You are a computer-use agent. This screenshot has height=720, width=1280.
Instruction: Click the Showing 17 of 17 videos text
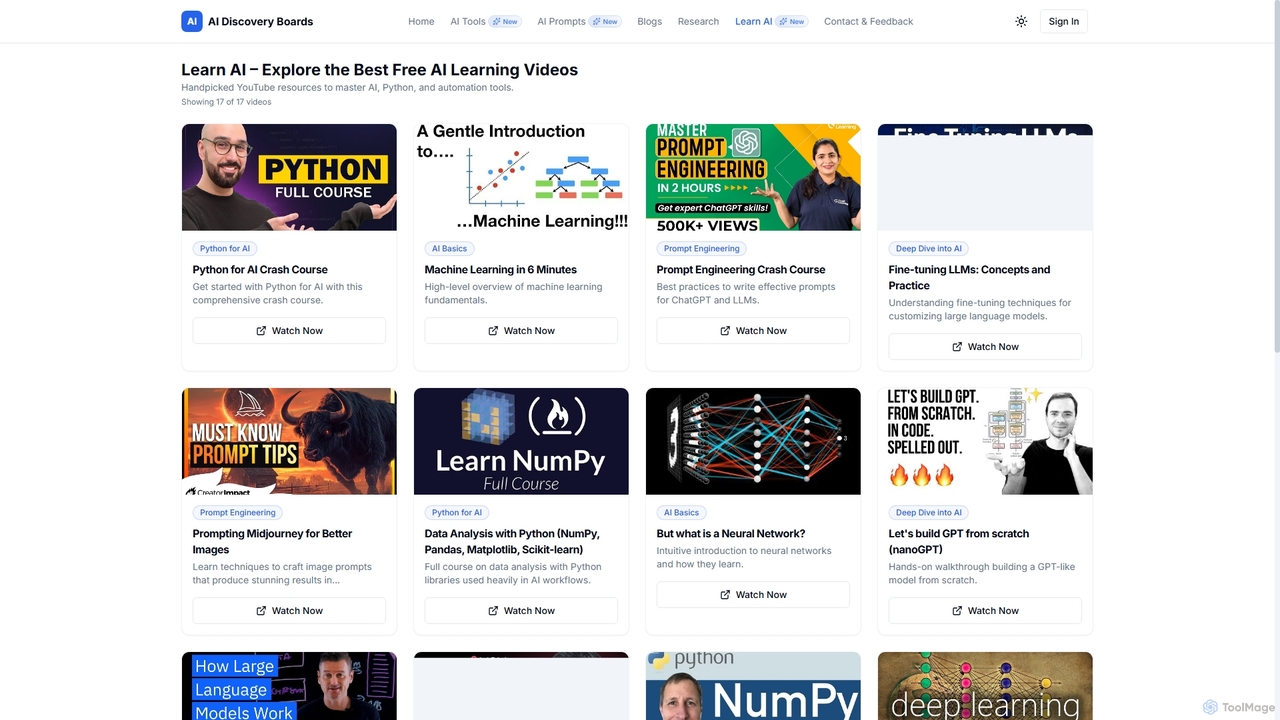click(226, 102)
